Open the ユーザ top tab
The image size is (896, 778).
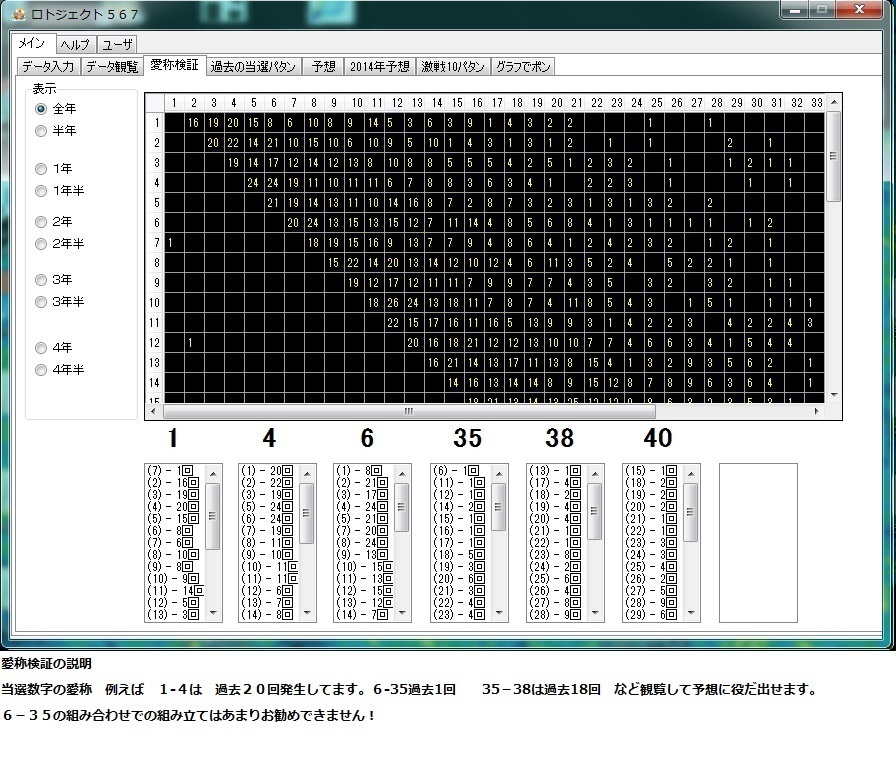click(x=117, y=45)
